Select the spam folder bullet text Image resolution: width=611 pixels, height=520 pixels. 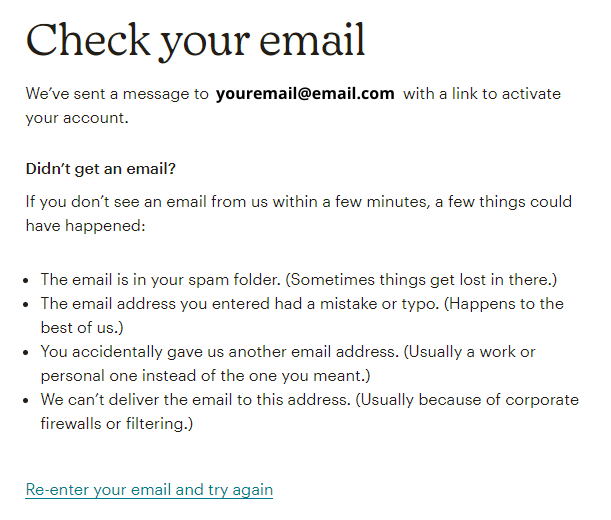tap(299, 280)
